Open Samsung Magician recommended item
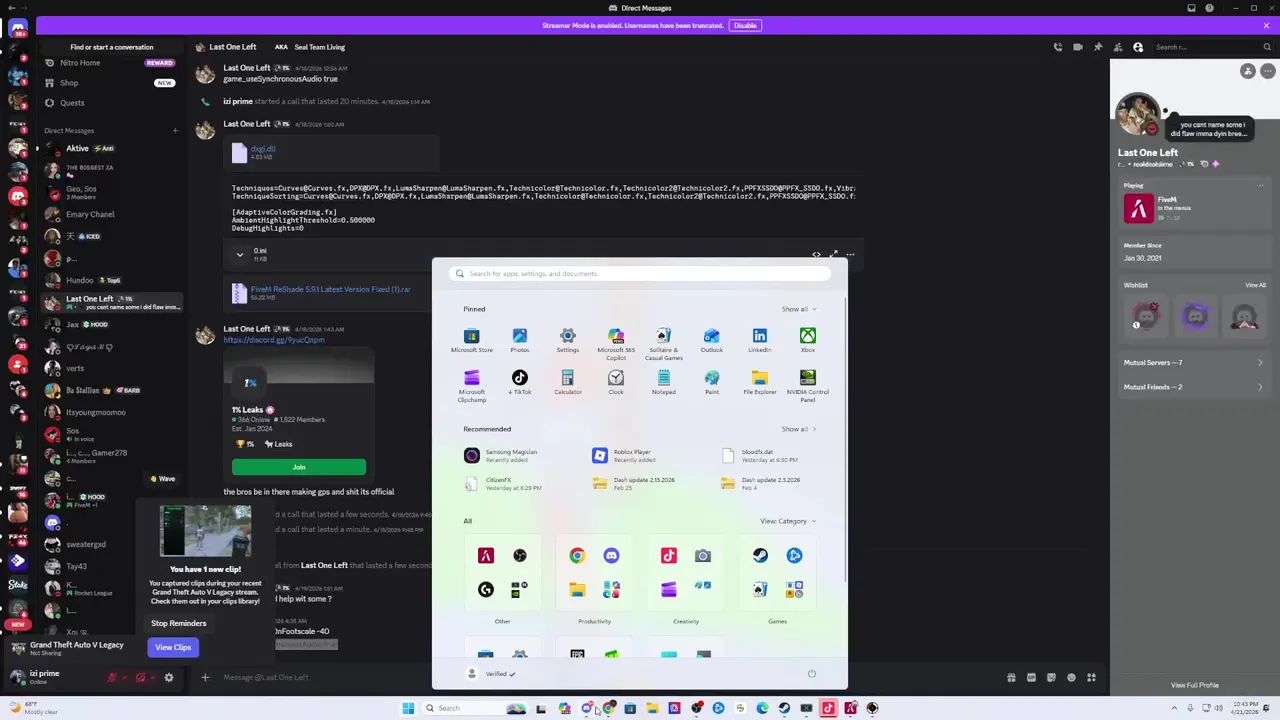Image resolution: width=1280 pixels, height=720 pixels. [x=510, y=455]
